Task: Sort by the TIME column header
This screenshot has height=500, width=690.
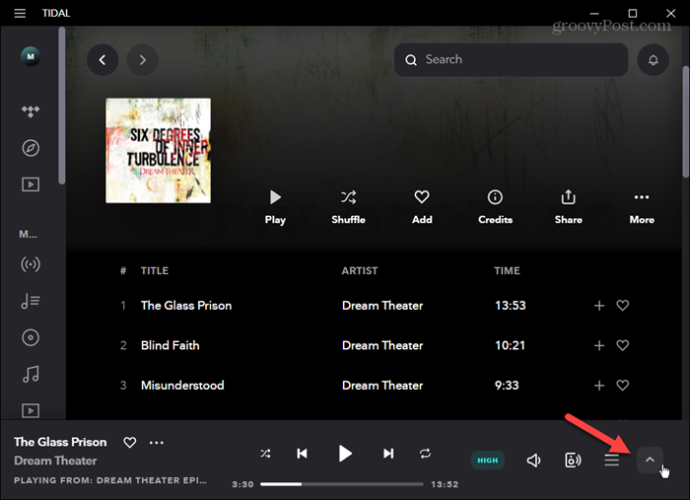Action: pos(507,271)
